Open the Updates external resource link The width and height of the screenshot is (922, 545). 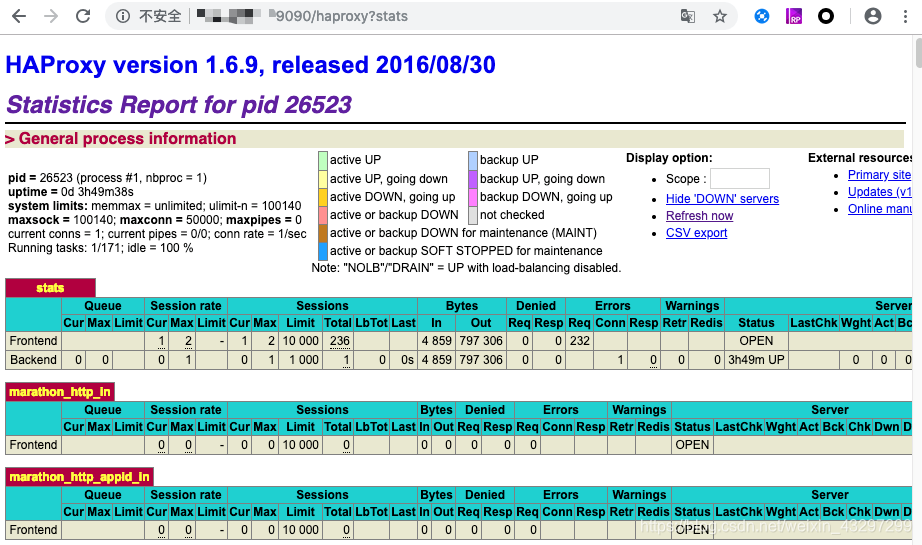[879, 192]
